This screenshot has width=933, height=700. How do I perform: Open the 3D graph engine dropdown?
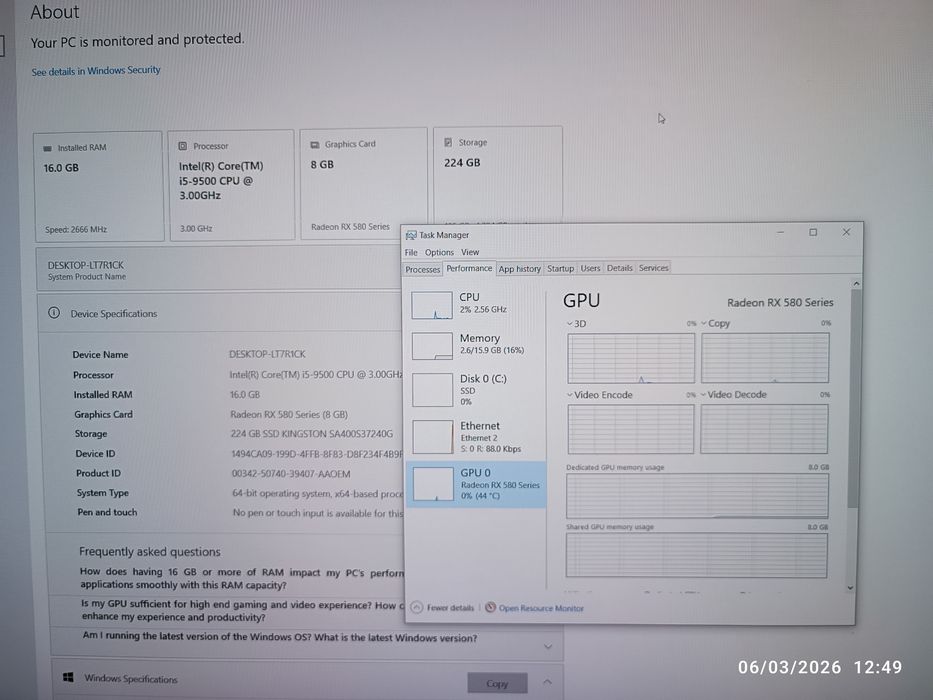point(577,324)
